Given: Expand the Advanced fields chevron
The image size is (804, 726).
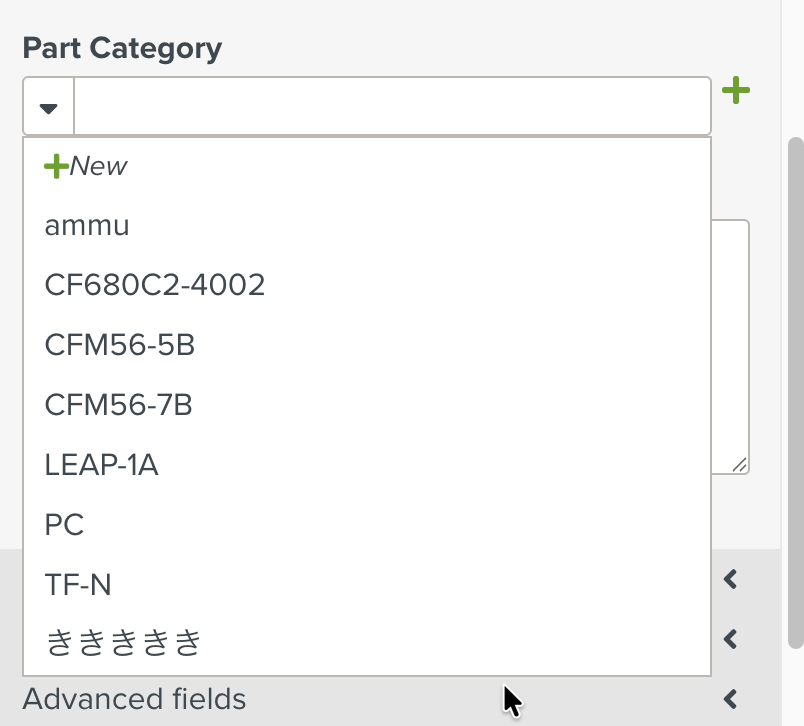Looking at the screenshot, I should click(731, 699).
